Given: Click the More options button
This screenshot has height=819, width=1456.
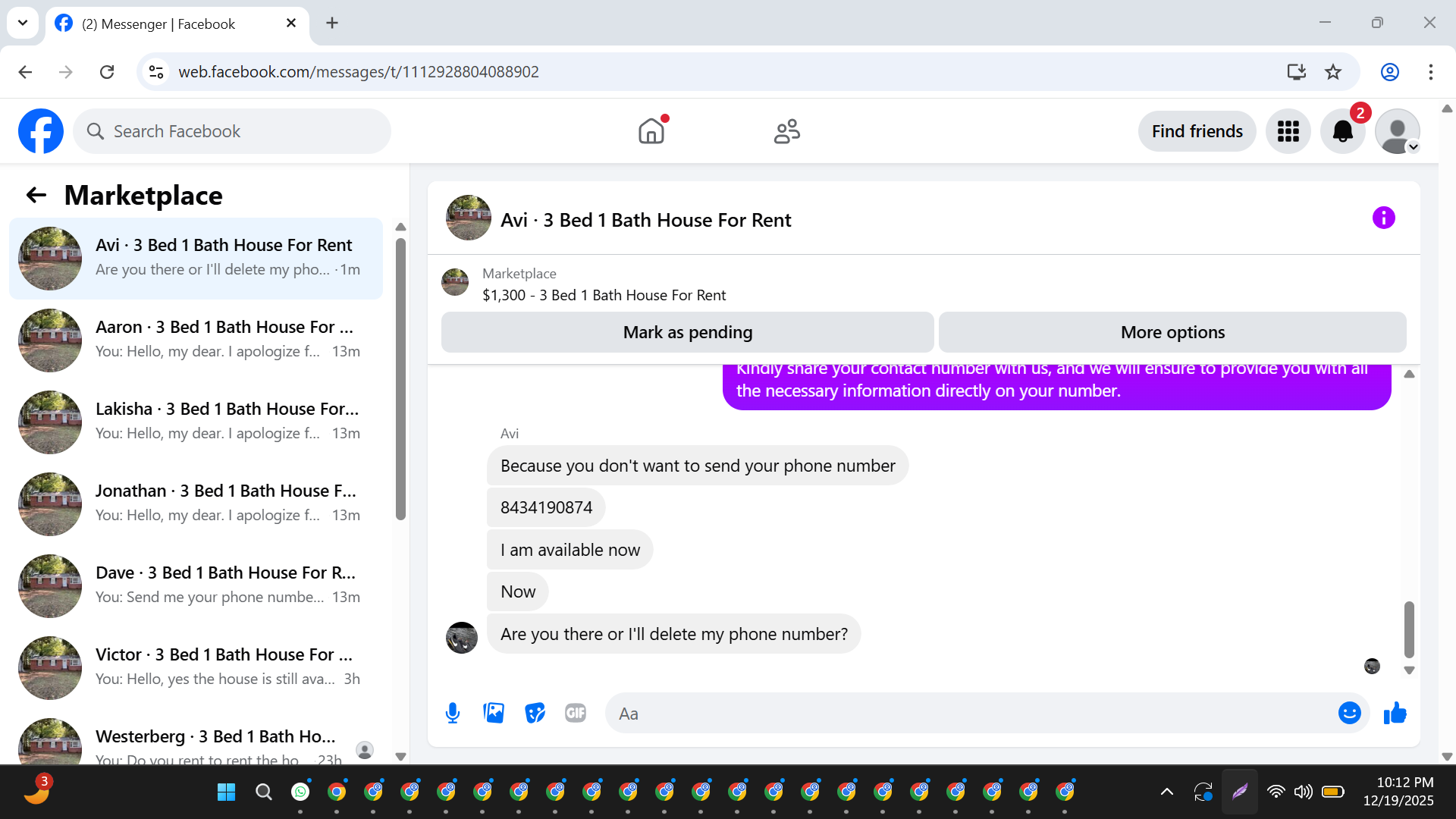Looking at the screenshot, I should (1172, 332).
